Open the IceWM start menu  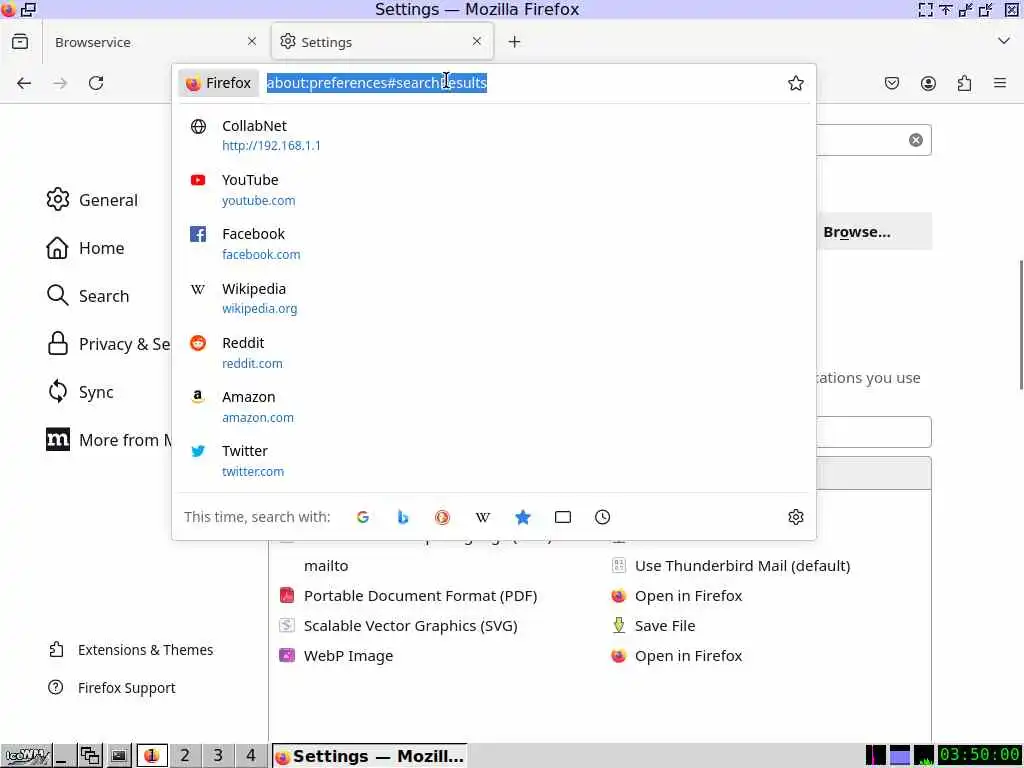point(27,756)
